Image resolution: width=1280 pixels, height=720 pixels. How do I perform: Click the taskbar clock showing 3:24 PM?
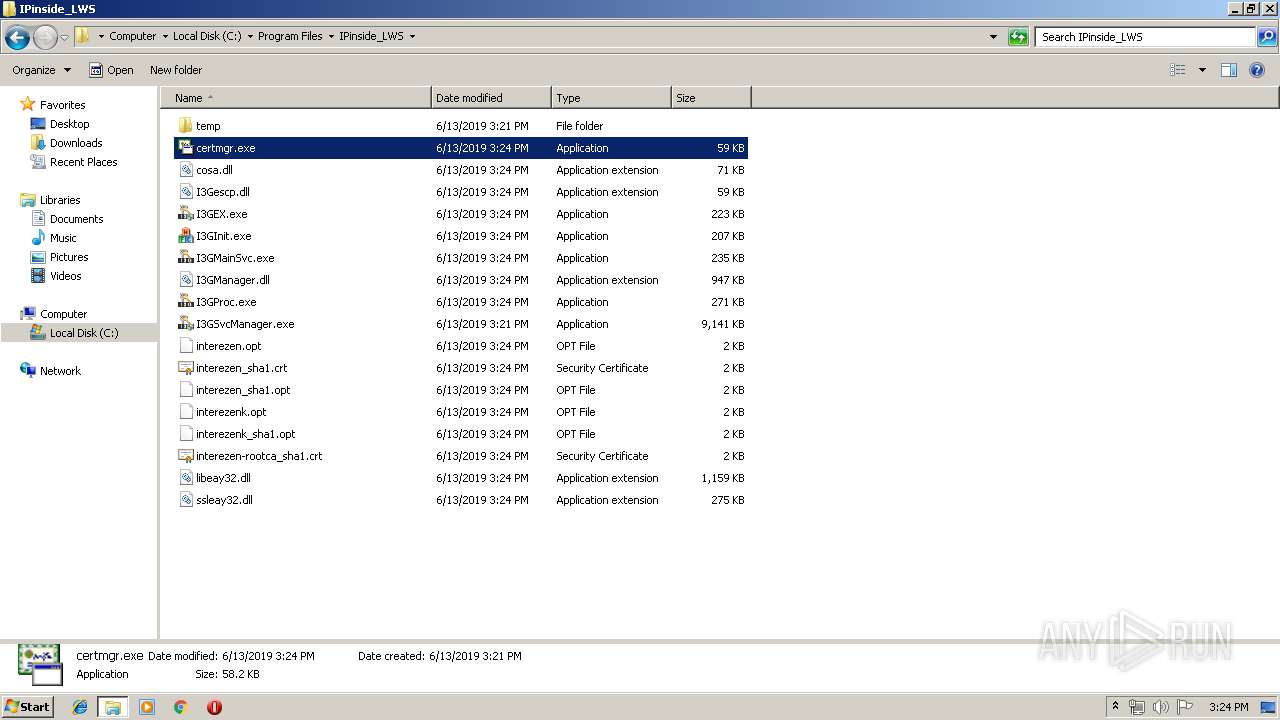1228,707
